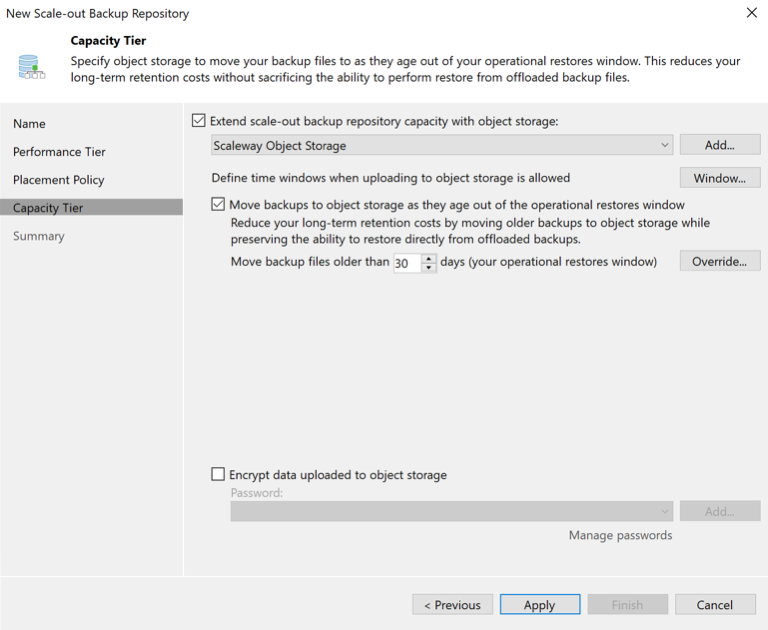Viewport: 768px width, 630px height.
Task: Open the Performance Tier step
Action: point(59,152)
